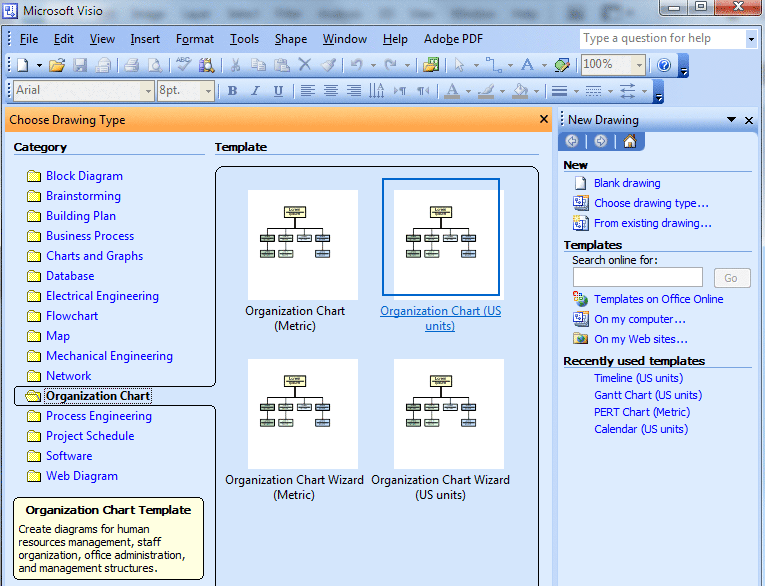Click the Bold formatting button
Screen dimensions: 765x586
pyautogui.click(x=233, y=91)
